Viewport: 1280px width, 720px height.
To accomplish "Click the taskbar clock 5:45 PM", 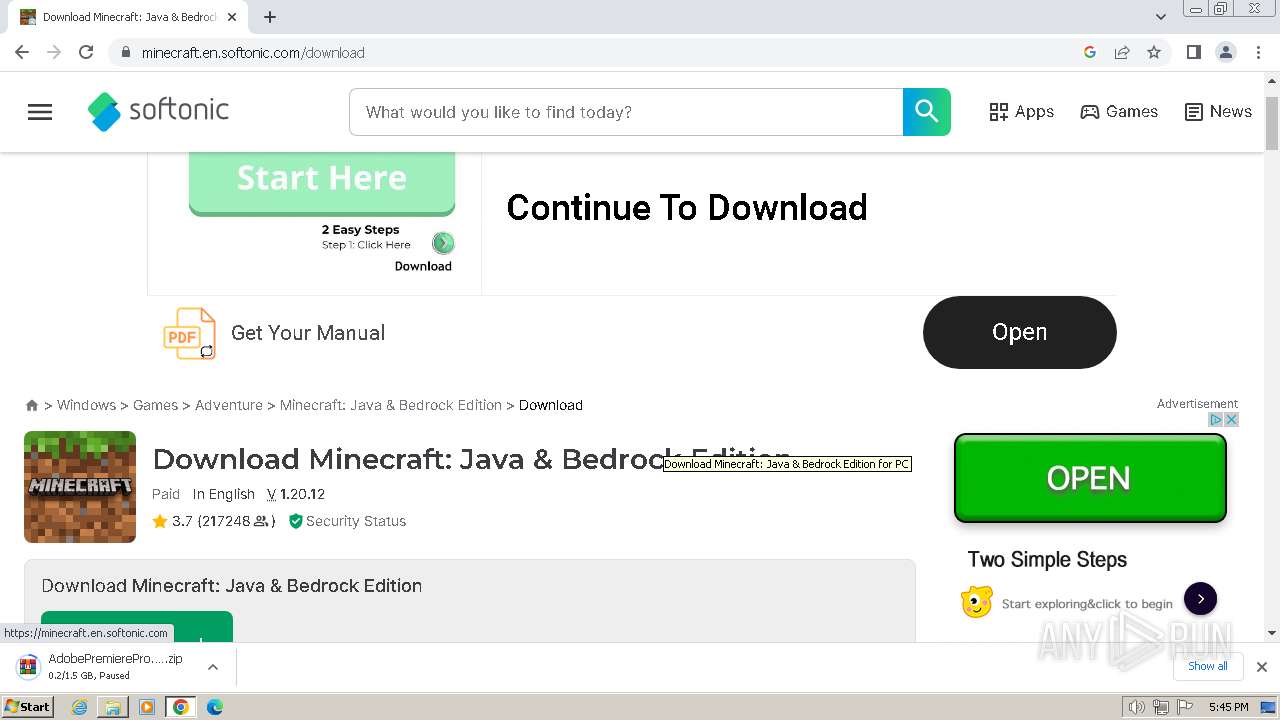I will [1228, 707].
